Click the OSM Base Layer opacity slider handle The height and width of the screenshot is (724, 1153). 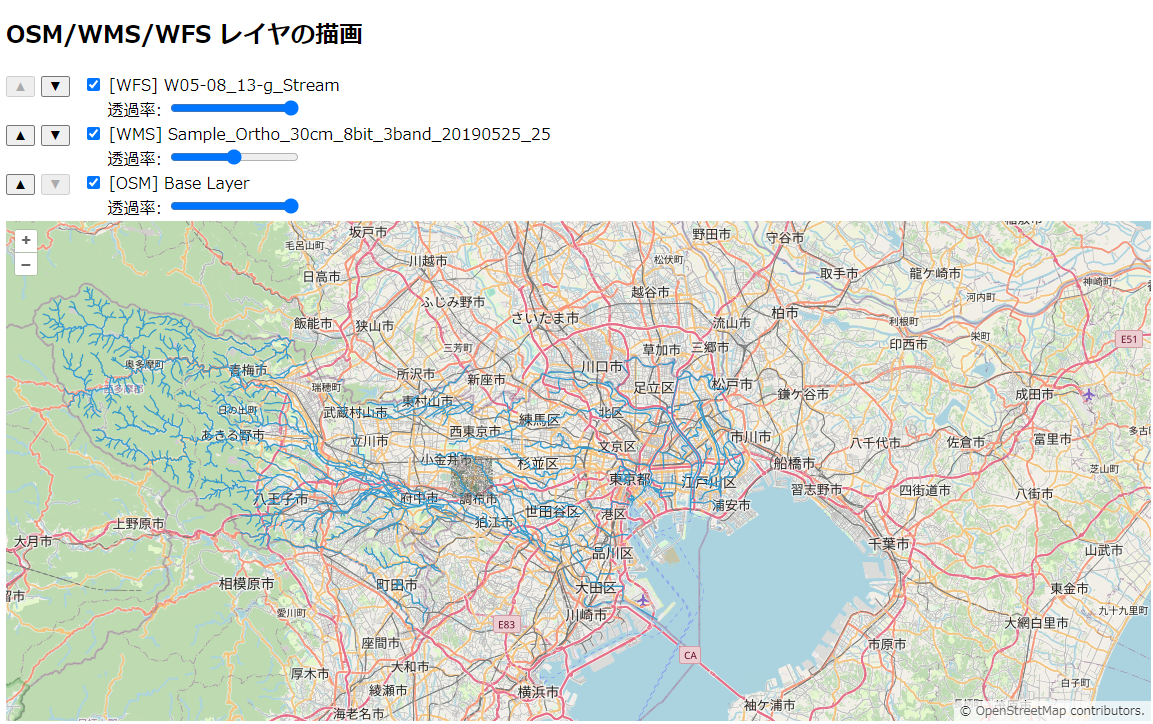tap(290, 206)
